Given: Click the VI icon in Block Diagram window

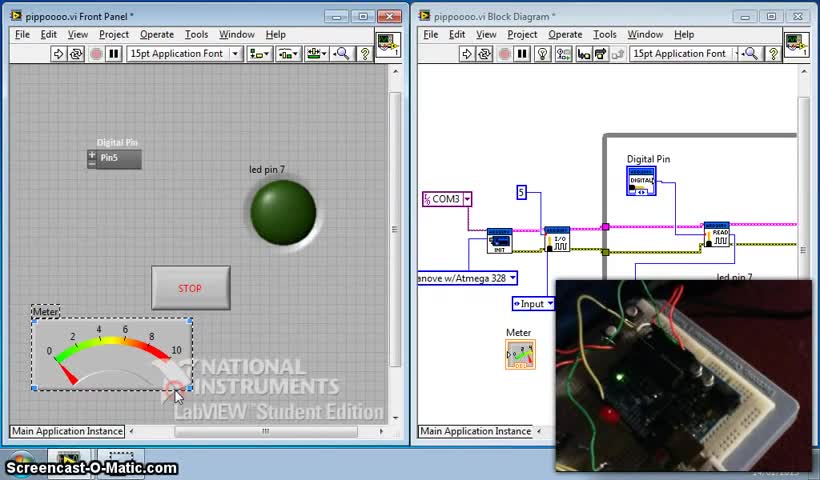Looking at the screenshot, I should [796, 44].
